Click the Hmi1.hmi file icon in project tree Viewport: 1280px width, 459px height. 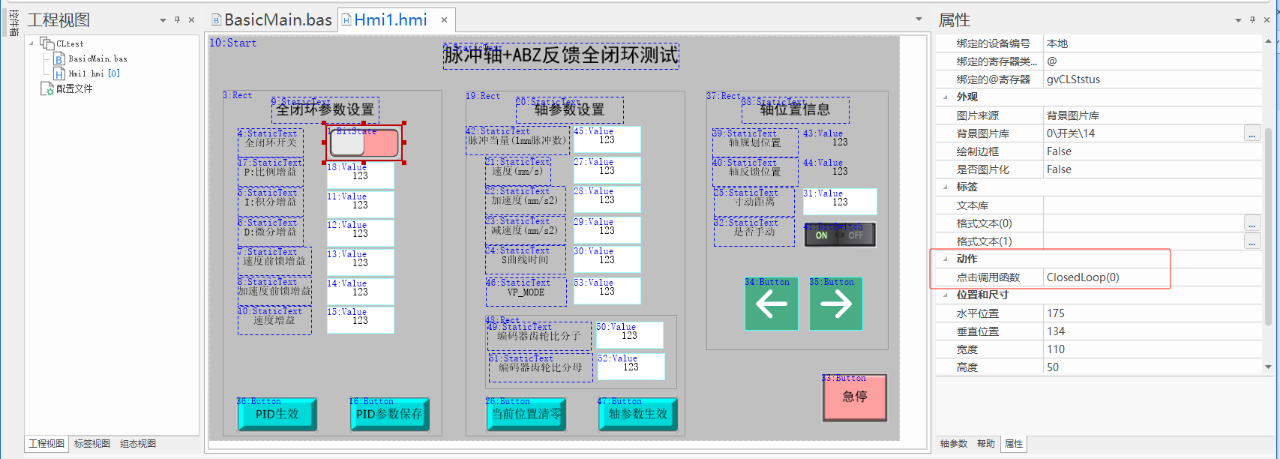click(x=59, y=73)
